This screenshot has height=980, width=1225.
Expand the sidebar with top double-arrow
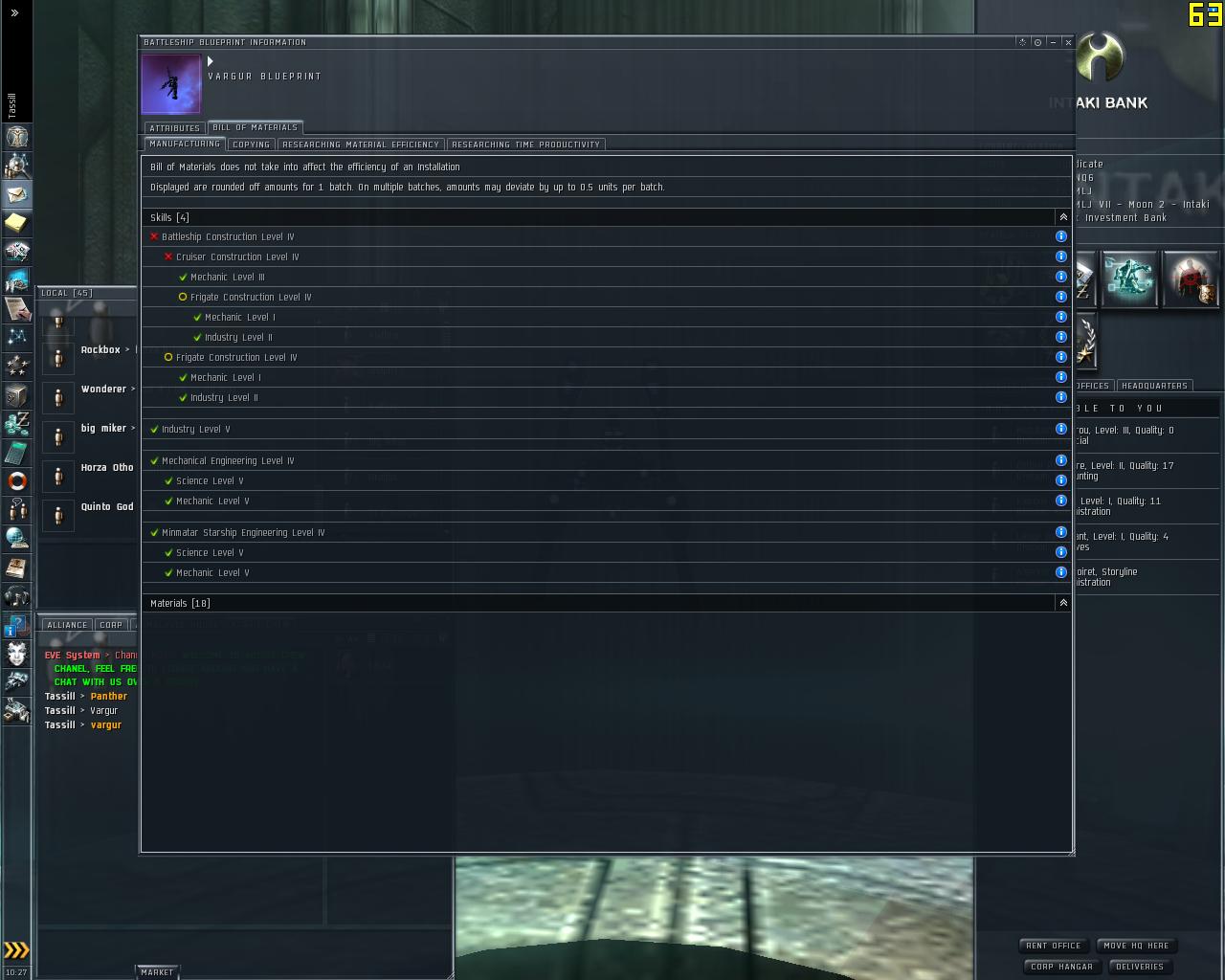click(x=14, y=13)
